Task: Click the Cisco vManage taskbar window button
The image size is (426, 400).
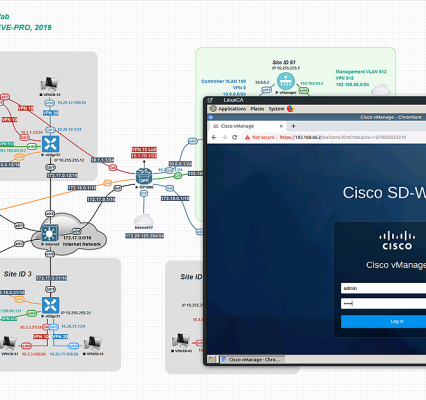Action: [252, 360]
